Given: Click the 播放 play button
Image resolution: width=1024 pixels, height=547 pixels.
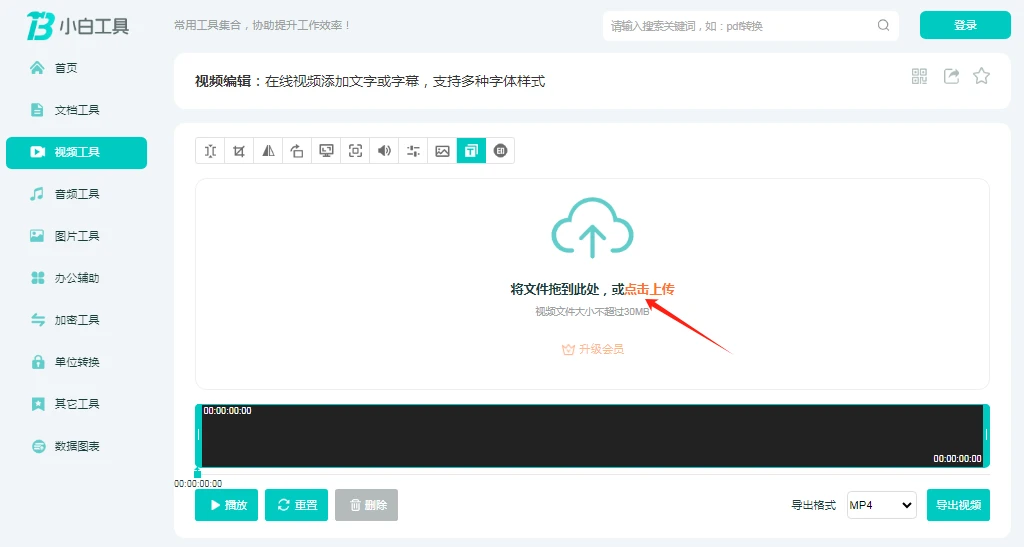Looking at the screenshot, I should coord(227,505).
